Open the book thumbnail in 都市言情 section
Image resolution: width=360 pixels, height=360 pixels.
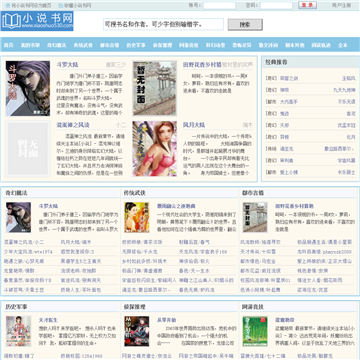click(255, 217)
